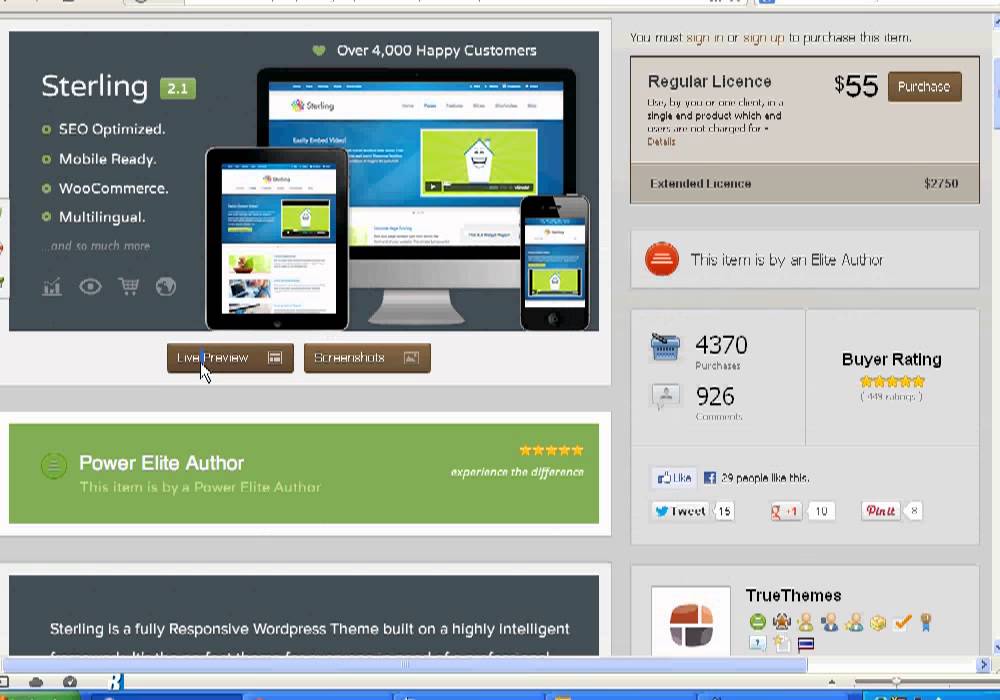Click the '4370' purchases count

tap(721, 345)
